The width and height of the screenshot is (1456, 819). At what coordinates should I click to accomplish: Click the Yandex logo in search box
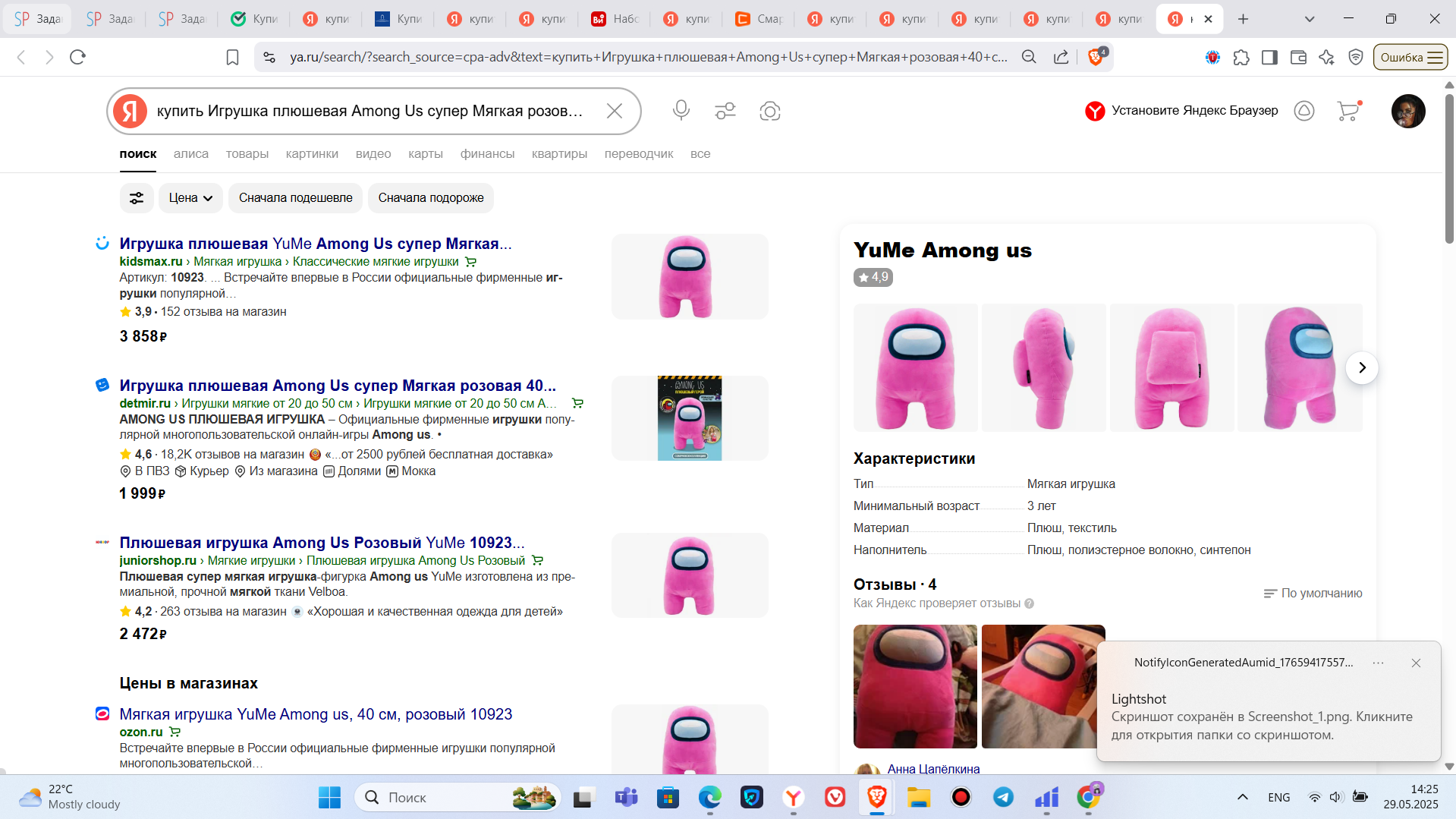coord(131,111)
